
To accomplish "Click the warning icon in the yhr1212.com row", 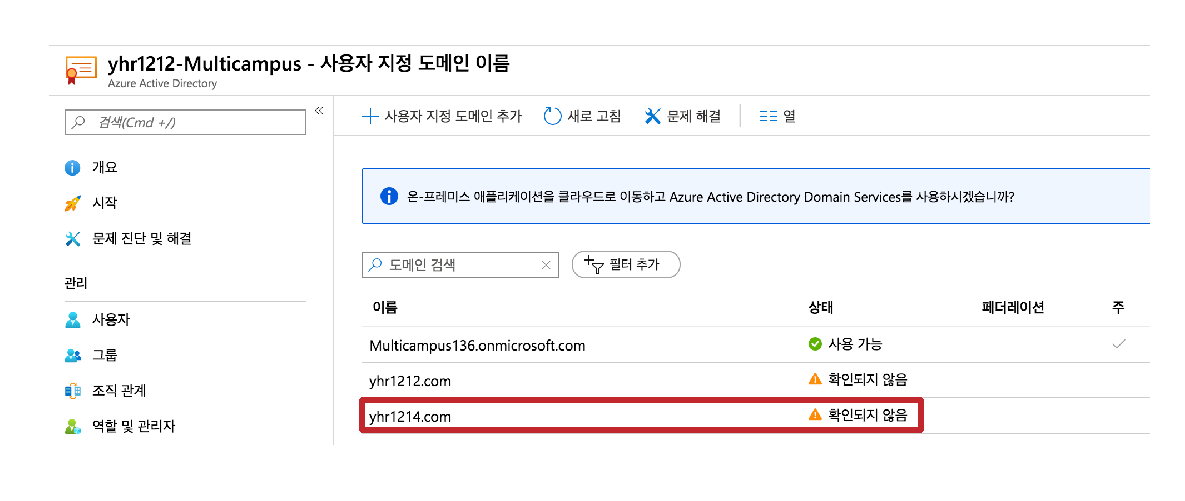I will click(815, 379).
